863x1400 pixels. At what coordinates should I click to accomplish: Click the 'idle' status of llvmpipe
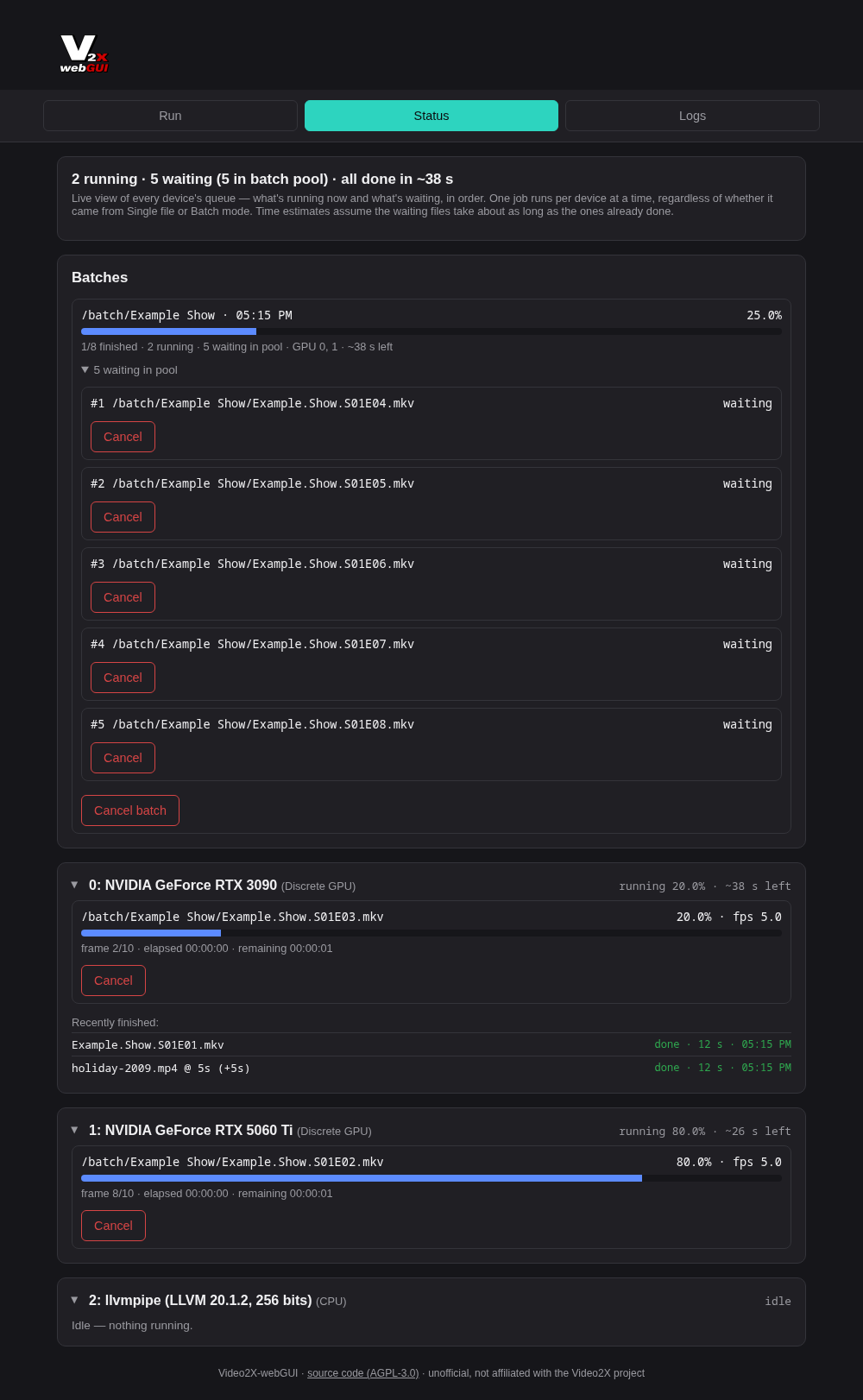(x=778, y=1302)
